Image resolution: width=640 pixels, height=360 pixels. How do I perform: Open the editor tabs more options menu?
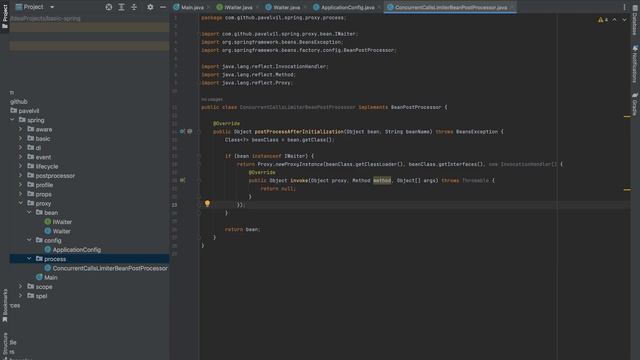click(x=624, y=7)
